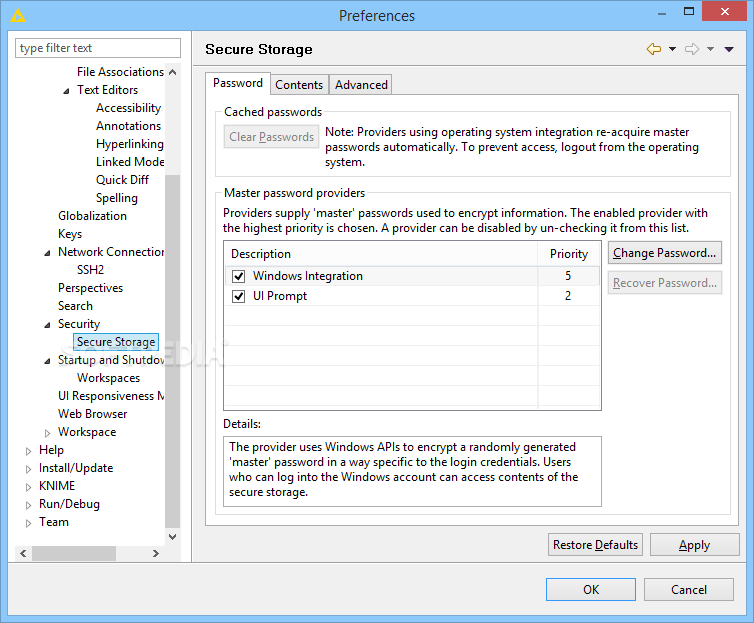Open the Quick Diff preferences
The height and width of the screenshot is (623, 754).
pos(122,180)
